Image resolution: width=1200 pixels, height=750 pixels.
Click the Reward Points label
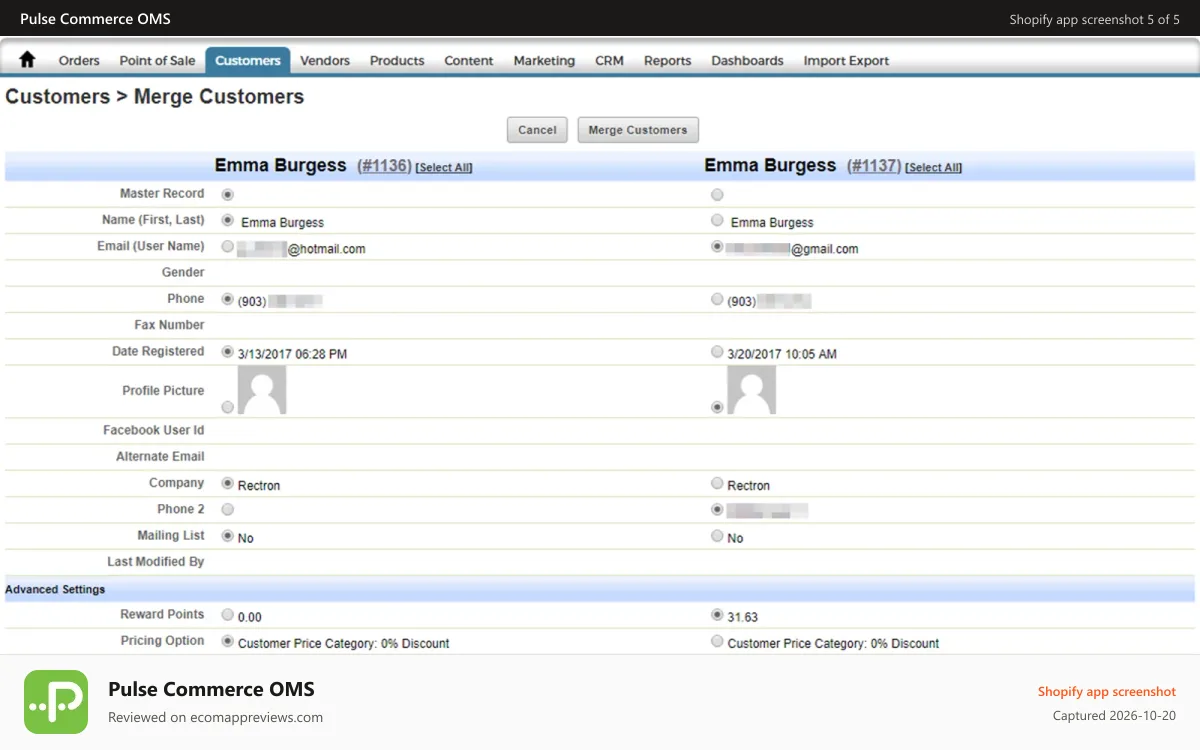162,615
